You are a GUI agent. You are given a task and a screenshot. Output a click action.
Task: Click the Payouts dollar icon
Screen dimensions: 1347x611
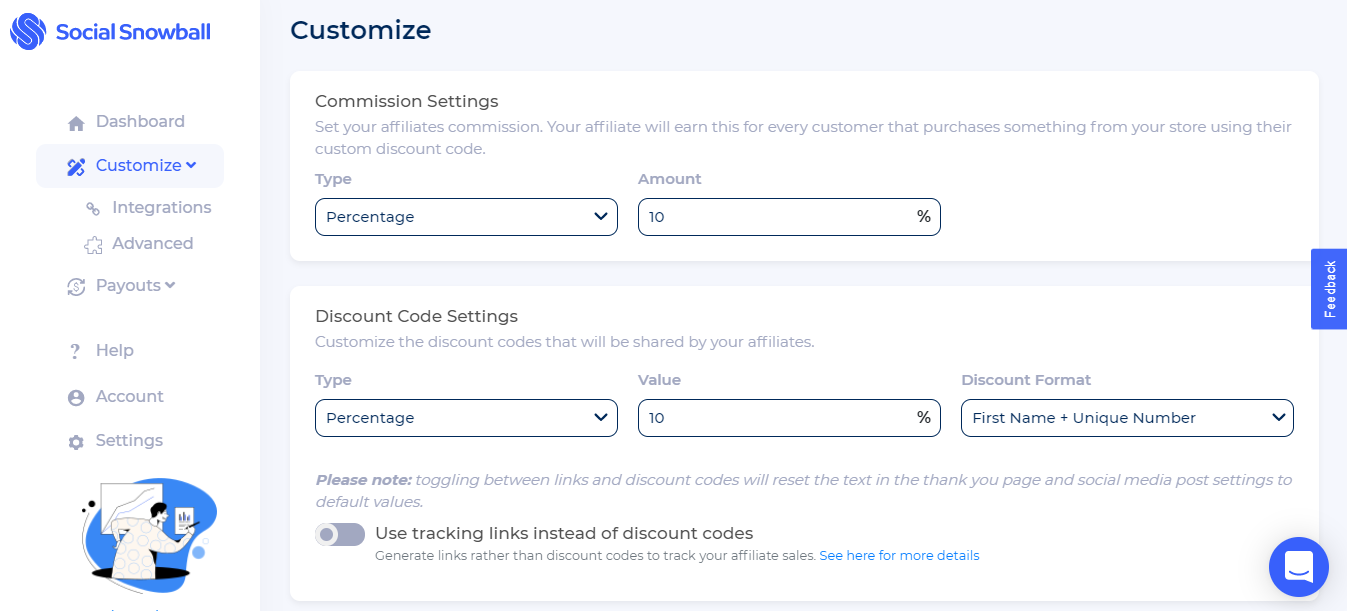76,287
